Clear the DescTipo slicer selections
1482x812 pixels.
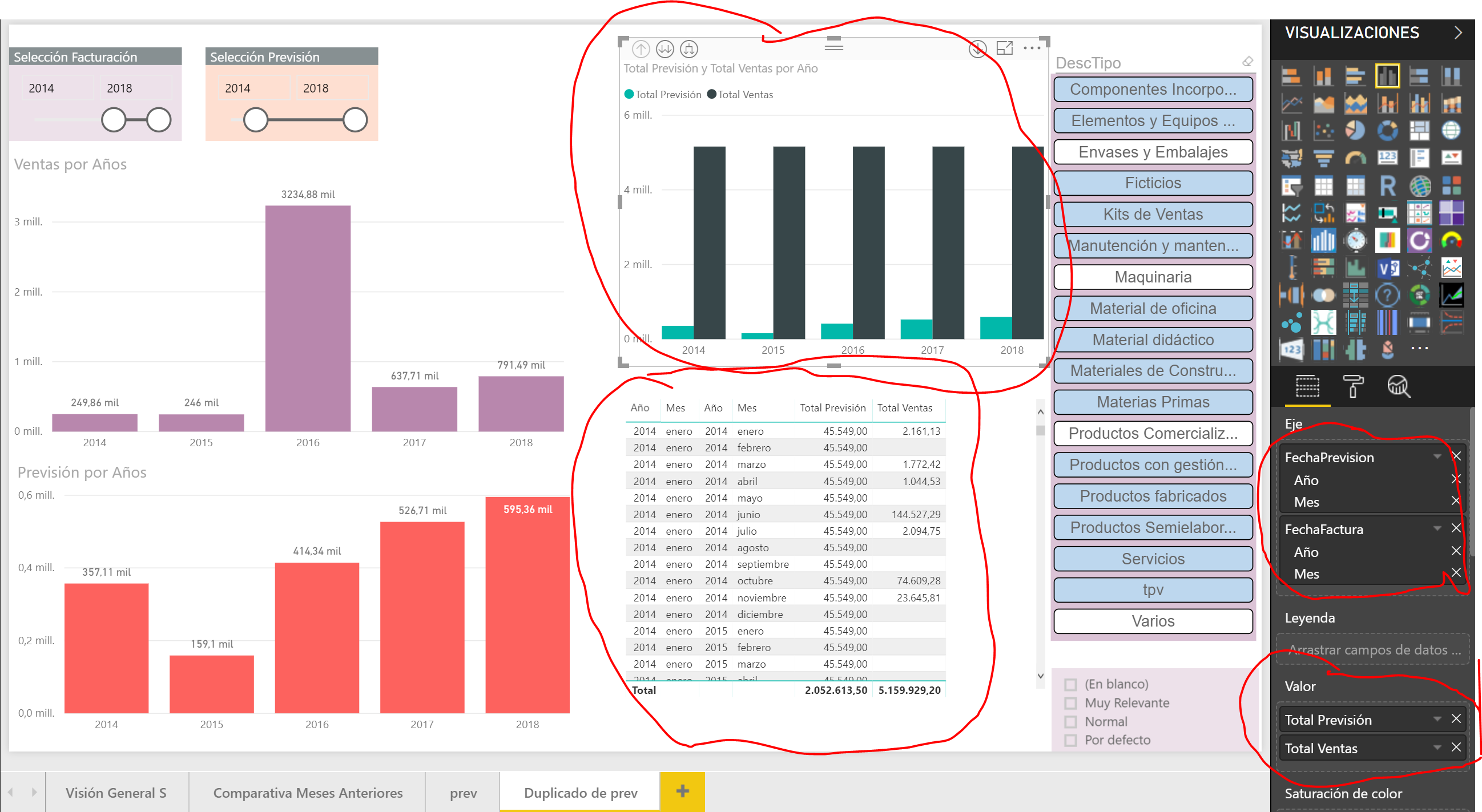(1247, 62)
